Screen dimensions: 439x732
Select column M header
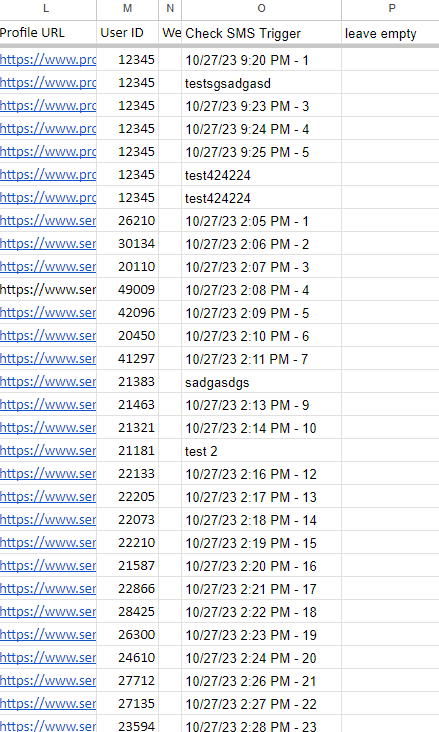[127, 9]
